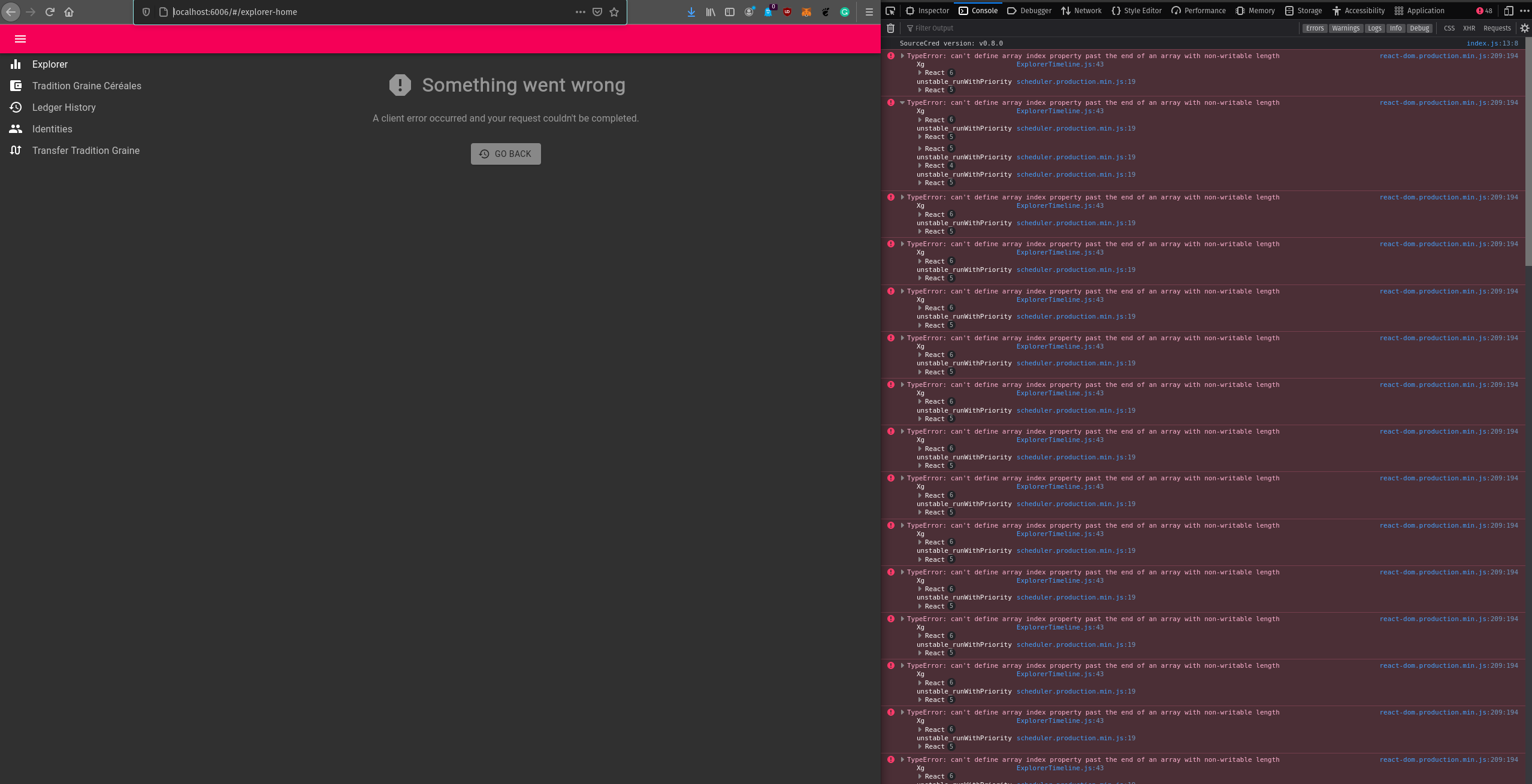The width and height of the screenshot is (1532, 784).
Task: Toggle the Errors filter in the console
Action: [1315, 28]
